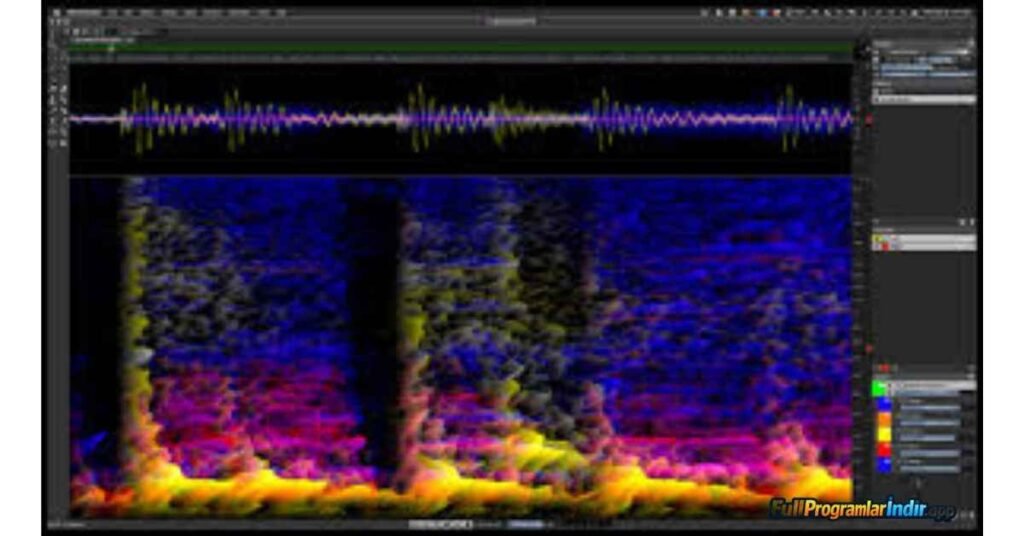The width and height of the screenshot is (1024, 536).
Task: Choose the blue swatch directly below the red one
Action: (884, 465)
